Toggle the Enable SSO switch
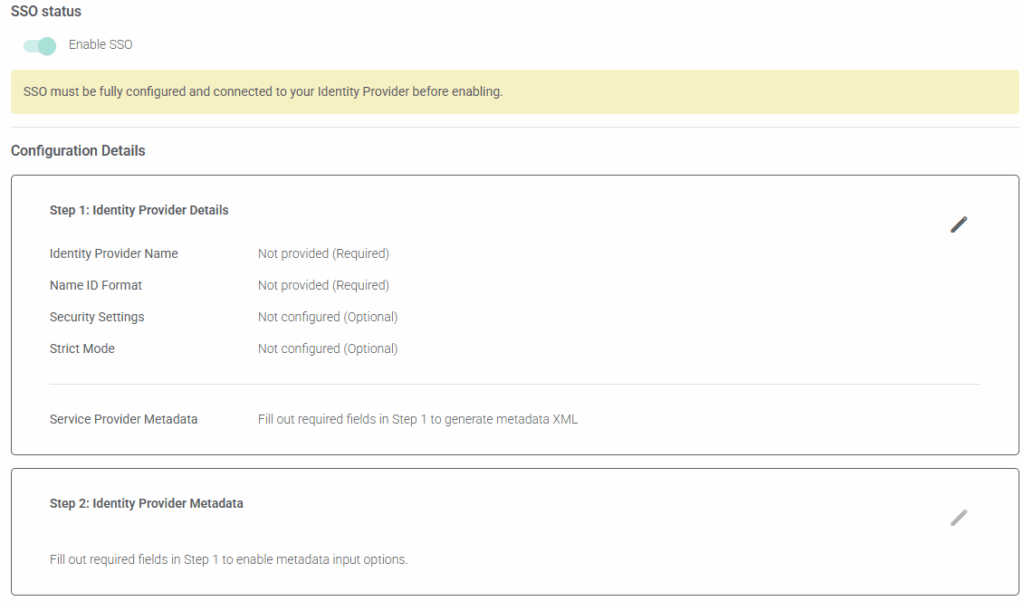 (40, 45)
